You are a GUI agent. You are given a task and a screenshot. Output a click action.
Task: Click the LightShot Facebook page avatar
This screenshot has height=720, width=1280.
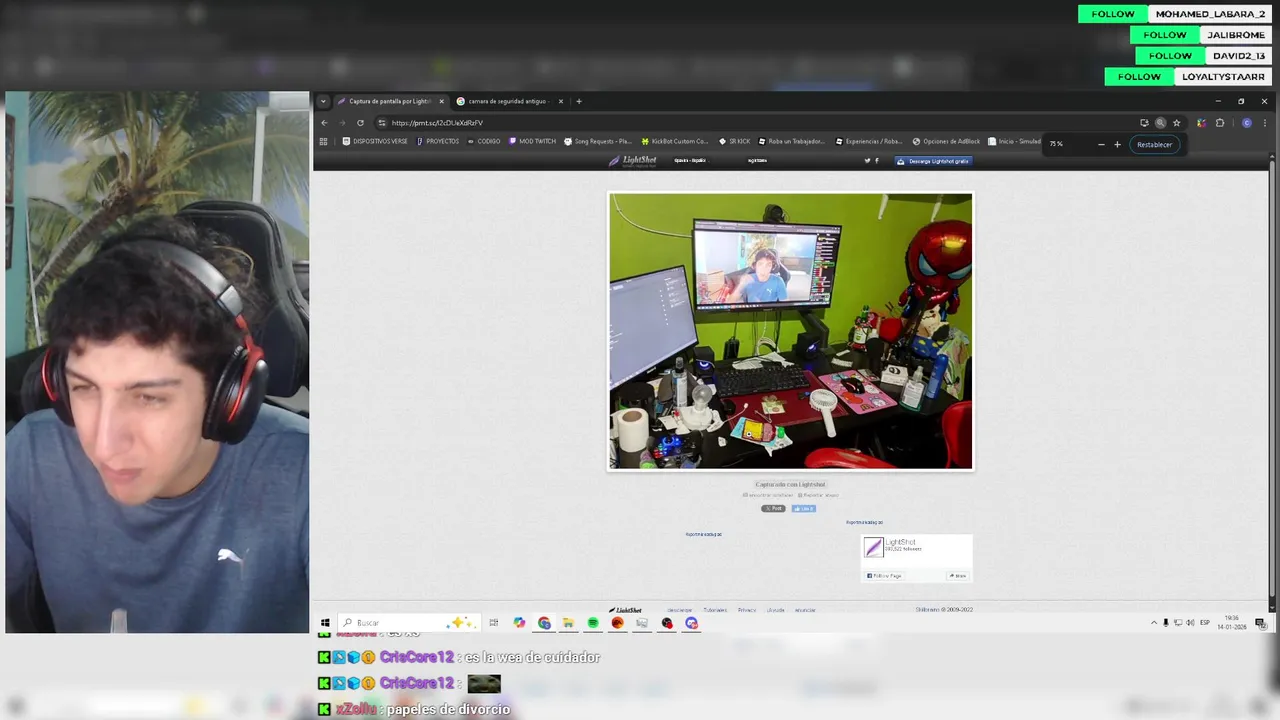pyautogui.click(x=873, y=547)
